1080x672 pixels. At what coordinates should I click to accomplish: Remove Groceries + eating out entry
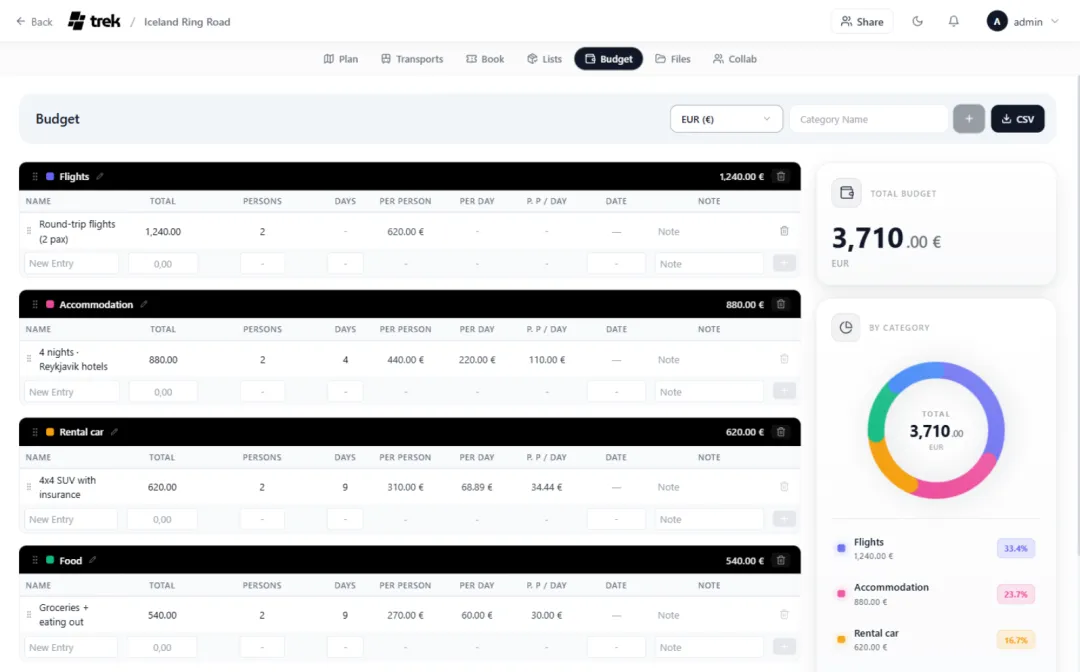click(x=784, y=614)
